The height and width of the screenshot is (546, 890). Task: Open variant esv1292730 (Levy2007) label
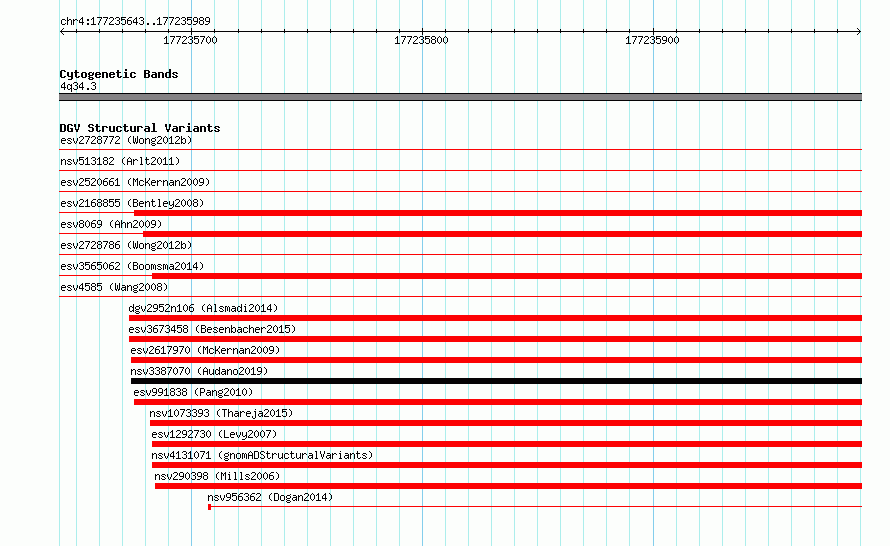pyautogui.click(x=214, y=434)
